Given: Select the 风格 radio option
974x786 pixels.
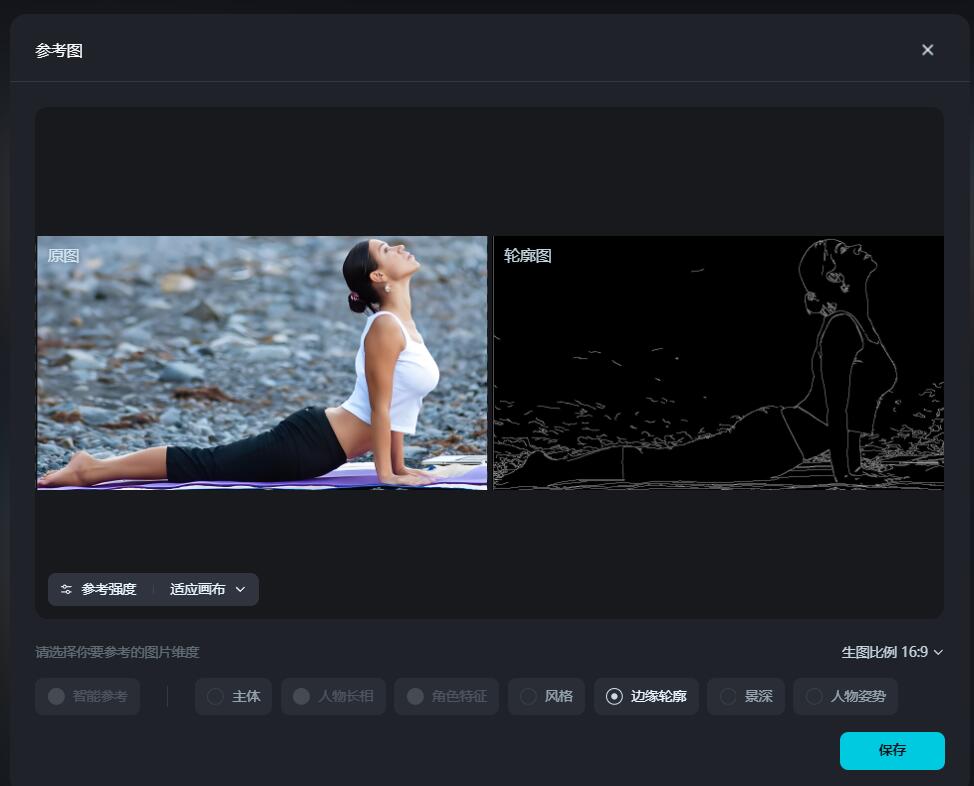Looking at the screenshot, I should coord(547,697).
